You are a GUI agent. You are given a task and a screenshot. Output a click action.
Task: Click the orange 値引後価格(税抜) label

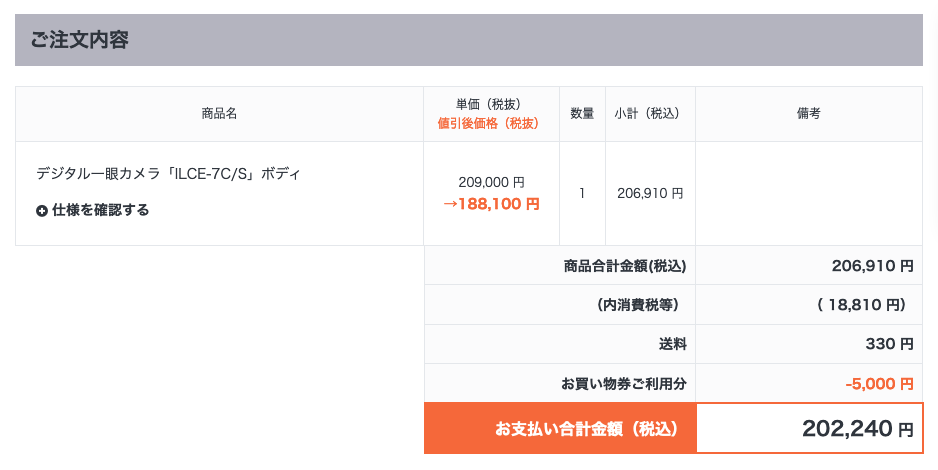pyautogui.click(x=488, y=123)
